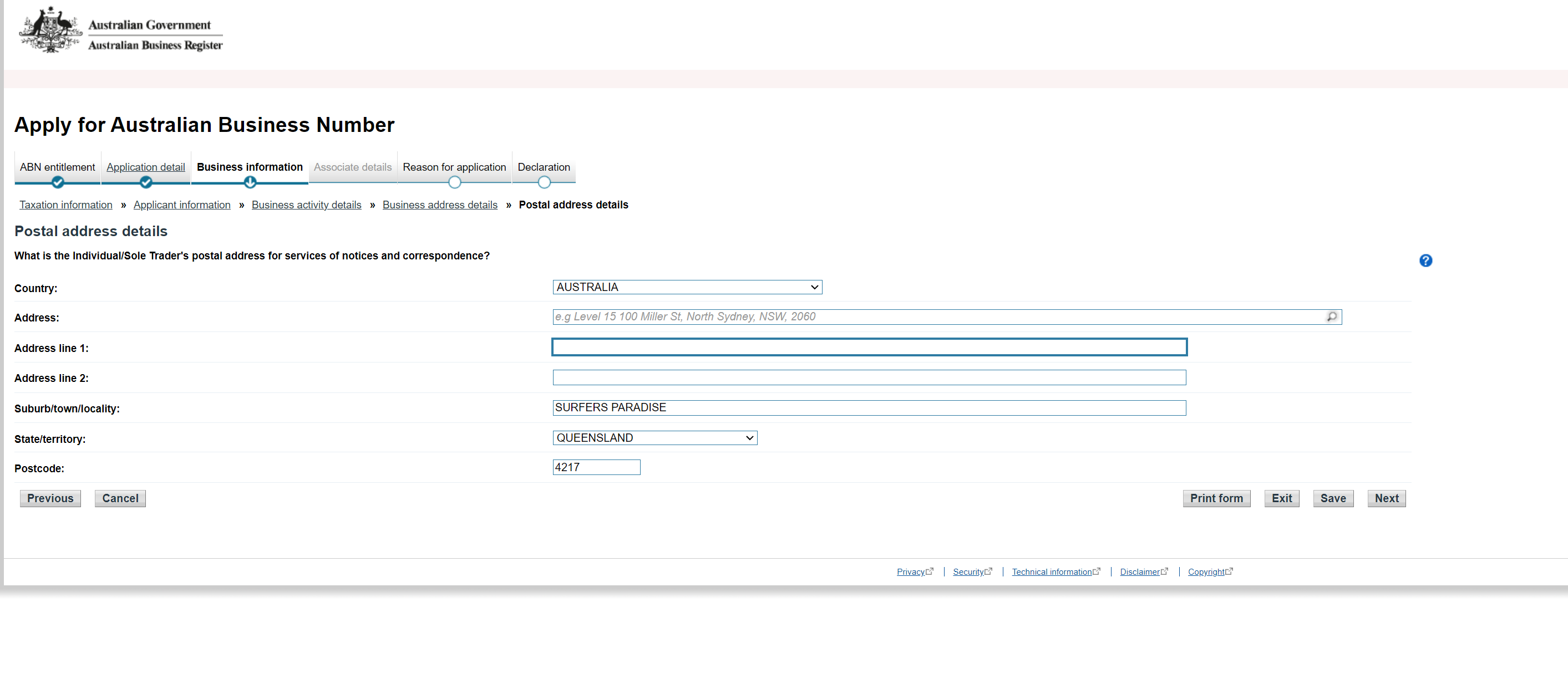Click the Application detail step checkmark
This screenshot has width=1568, height=674.
145,182
